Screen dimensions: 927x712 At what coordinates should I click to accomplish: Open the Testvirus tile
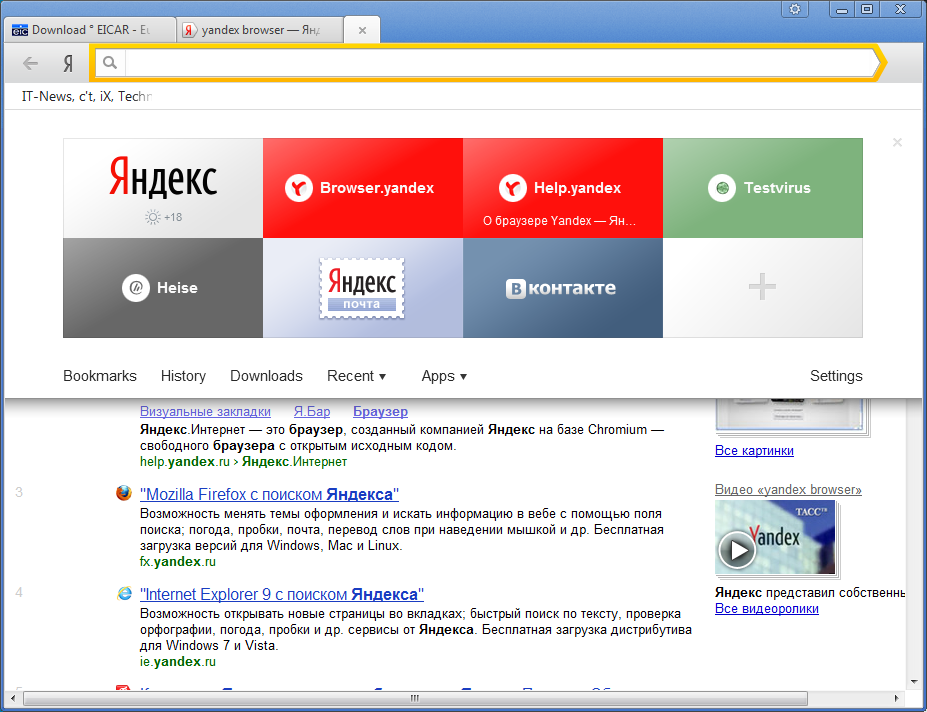point(763,188)
